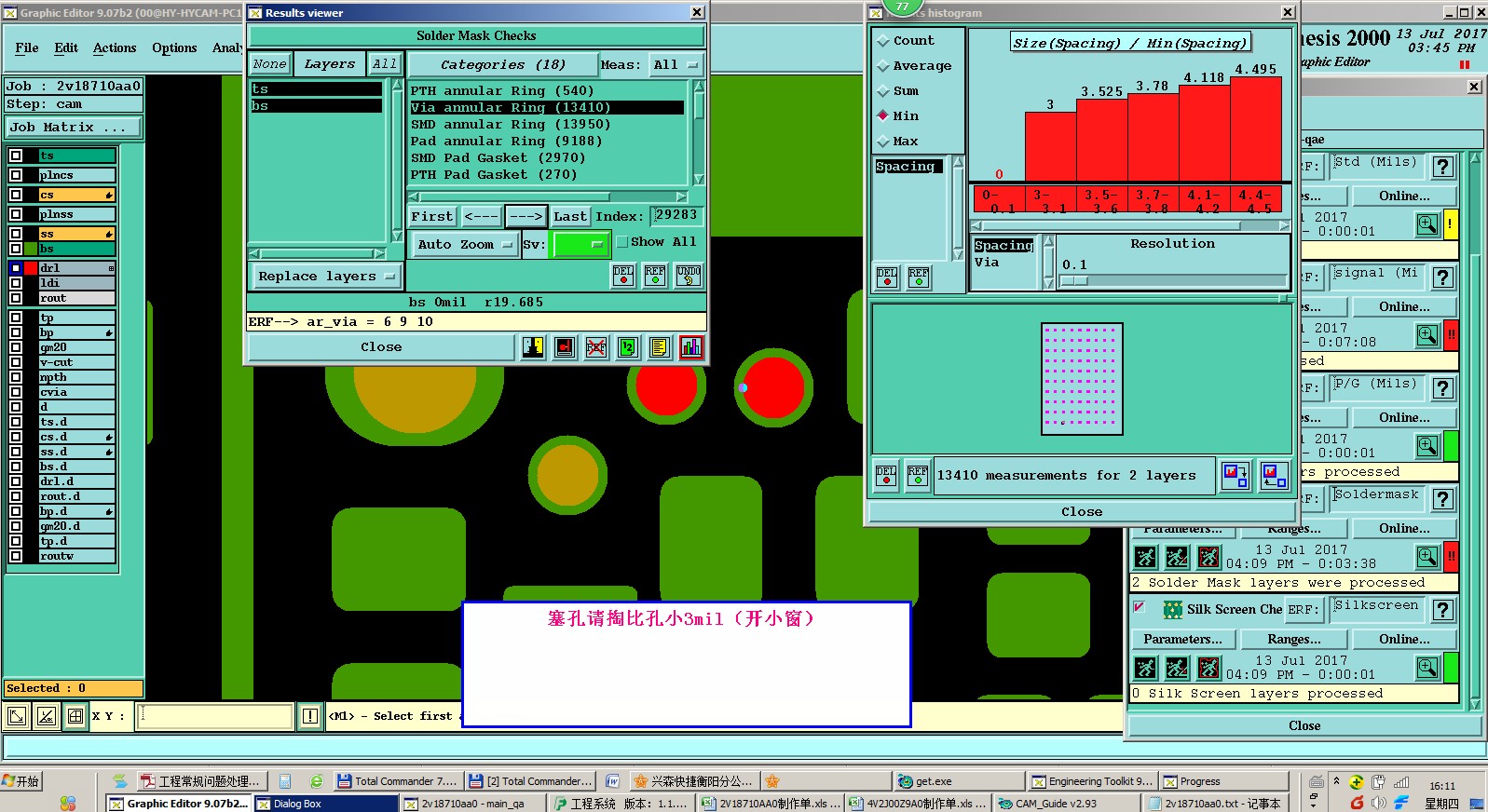Click Close button in Results viewer

coord(381,347)
